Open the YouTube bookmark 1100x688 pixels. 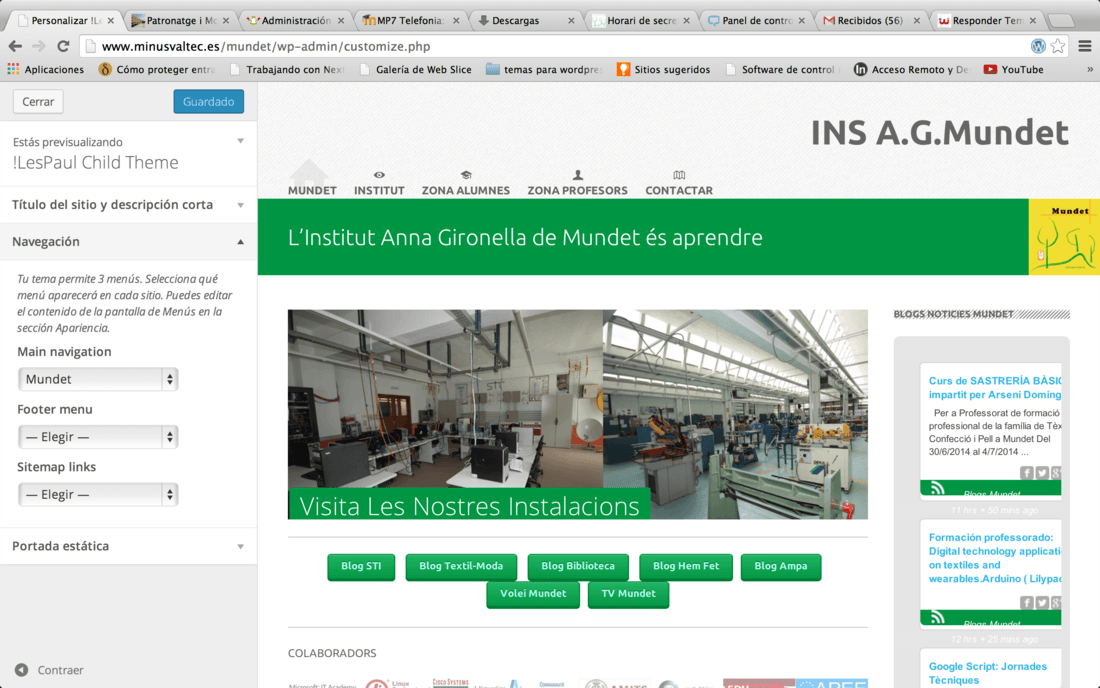[1014, 69]
